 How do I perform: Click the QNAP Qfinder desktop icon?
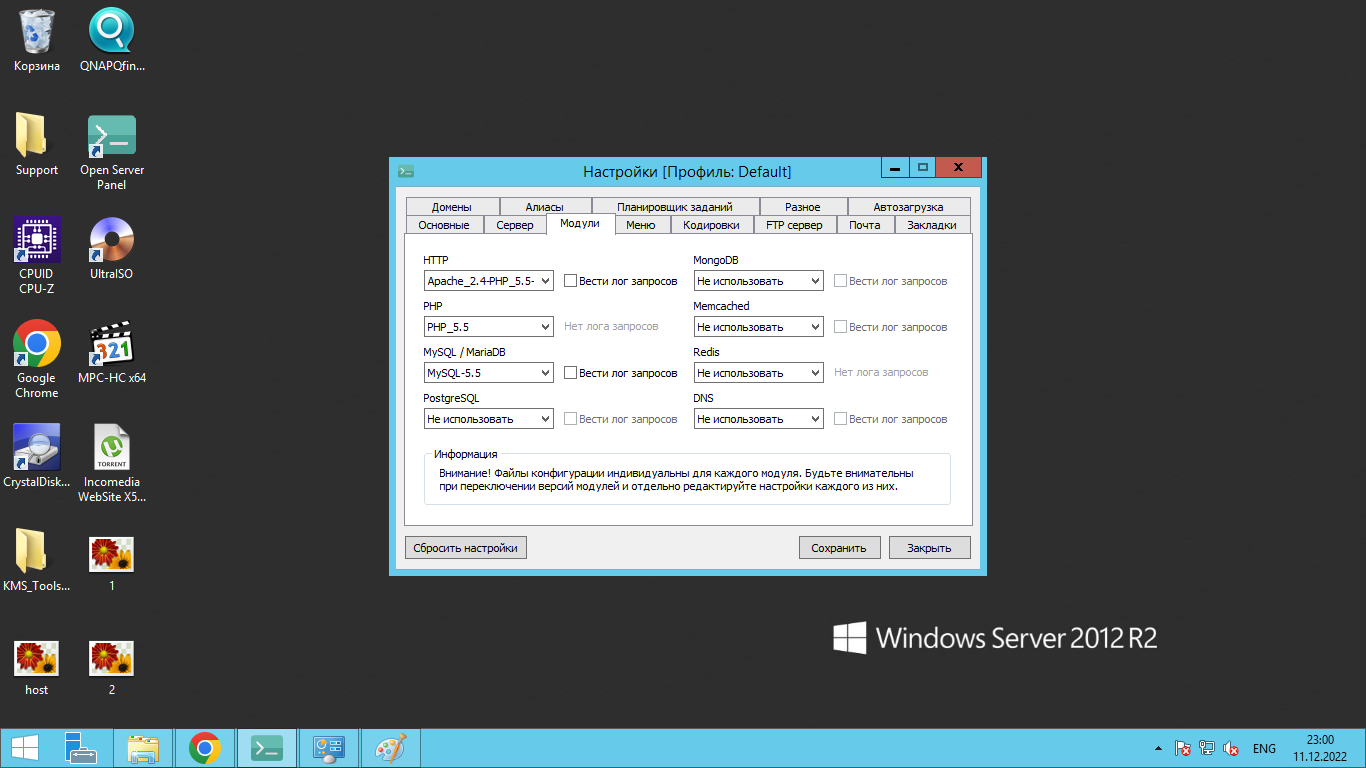111,32
